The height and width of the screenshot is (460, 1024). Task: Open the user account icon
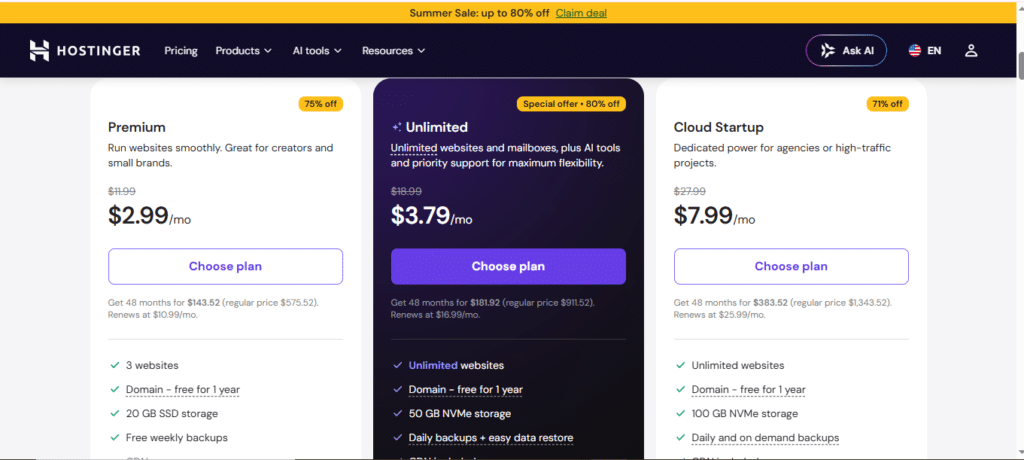point(971,50)
